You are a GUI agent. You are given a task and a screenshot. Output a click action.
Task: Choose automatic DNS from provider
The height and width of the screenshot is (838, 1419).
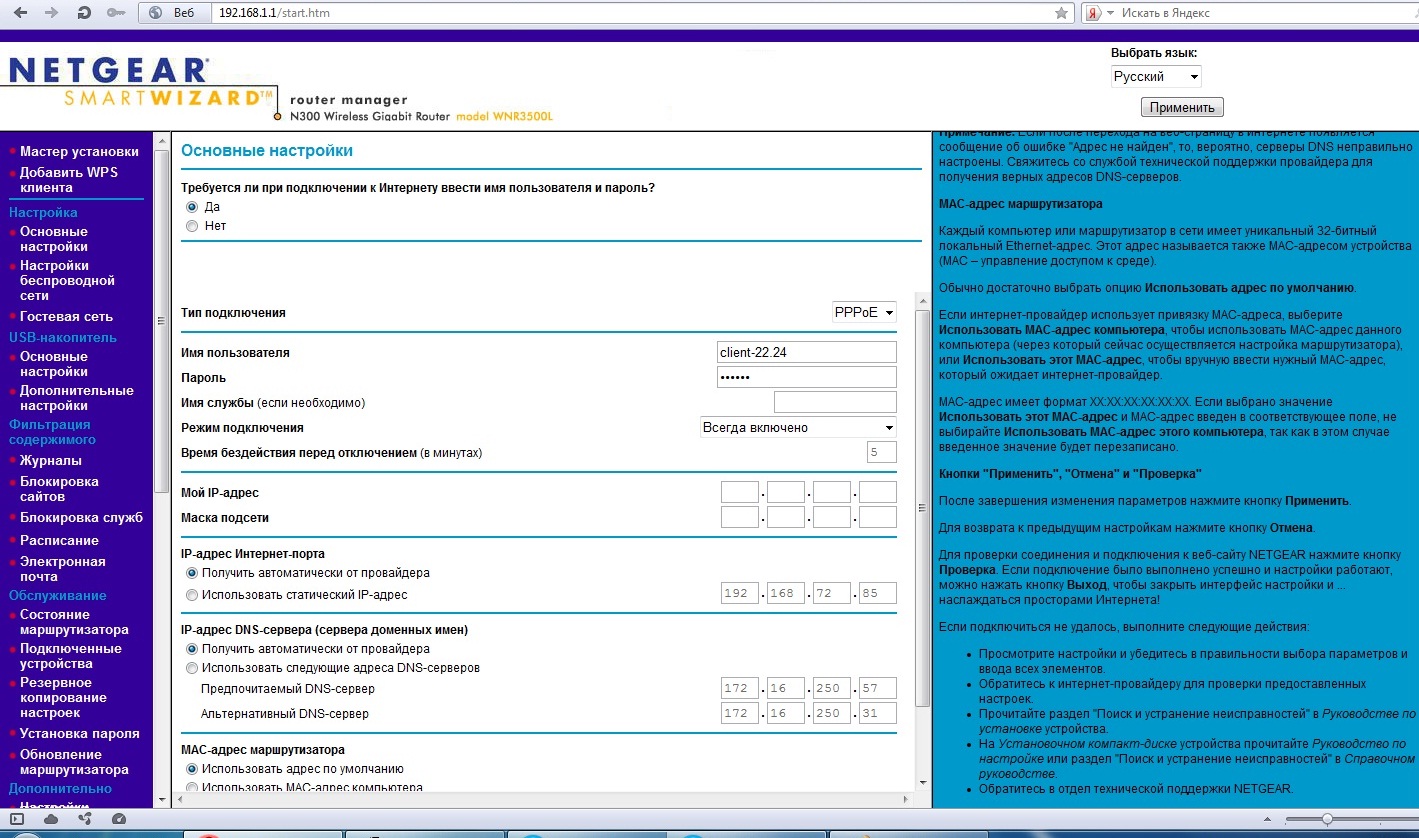pyautogui.click(x=192, y=648)
